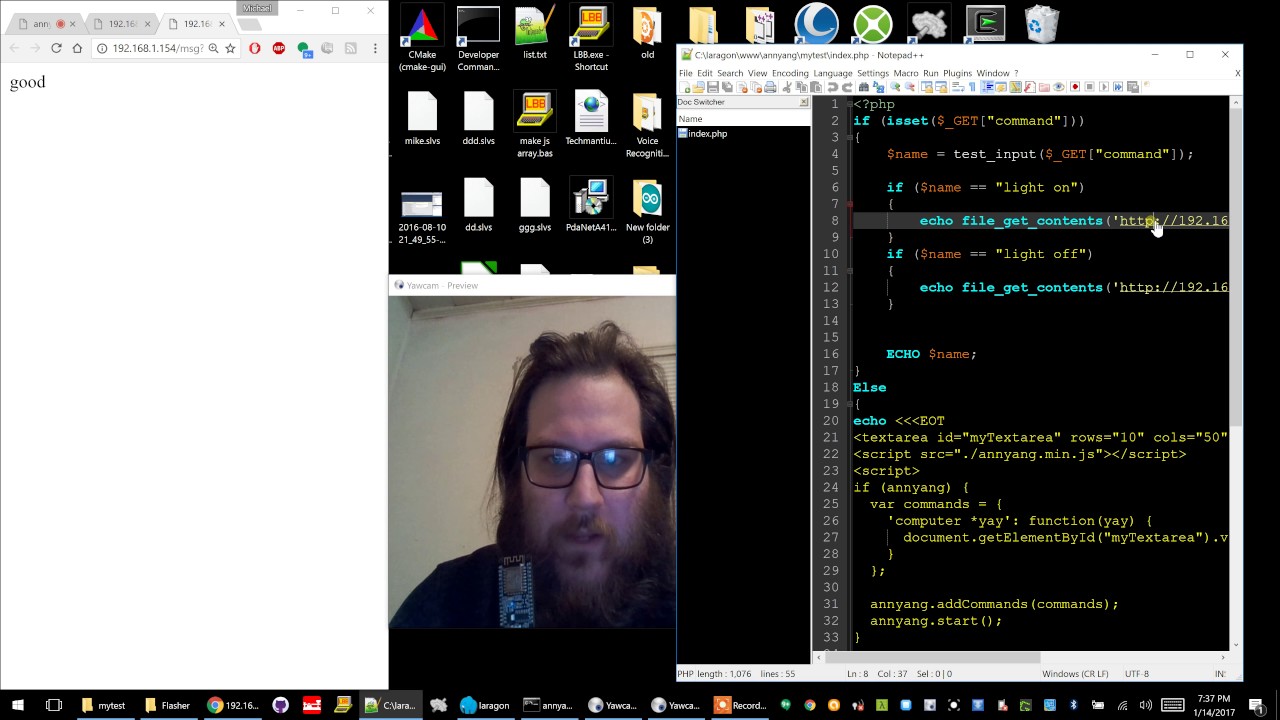The width and height of the screenshot is (1280, 720).
Task: Open the Macro menu in Notepad++
Action: (x=906, y=73)
